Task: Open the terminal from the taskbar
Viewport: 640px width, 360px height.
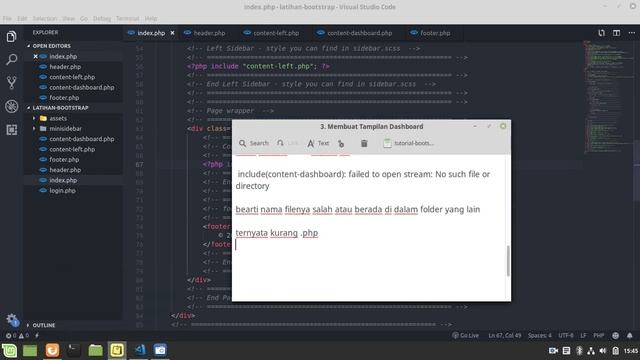Action: 73,350
